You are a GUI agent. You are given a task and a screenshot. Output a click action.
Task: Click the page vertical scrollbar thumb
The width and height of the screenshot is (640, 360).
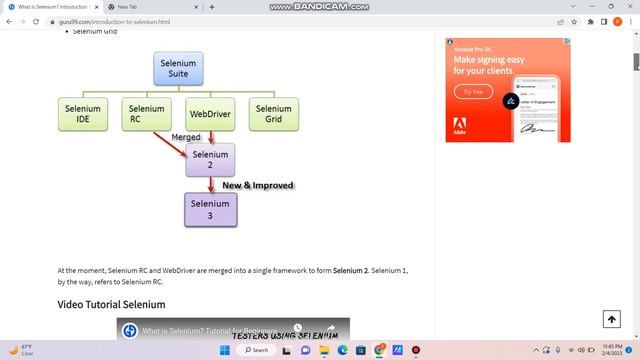coord(636,62)
